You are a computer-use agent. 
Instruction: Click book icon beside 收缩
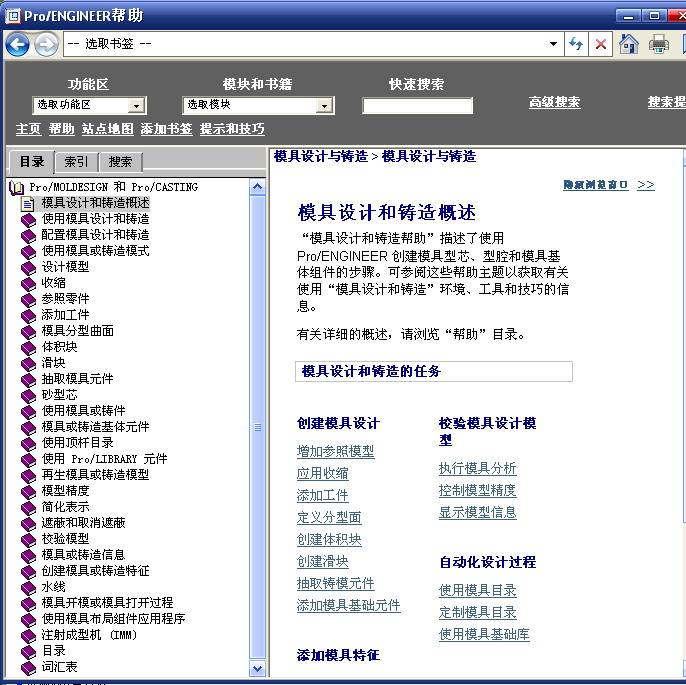click(x=28, y=284)
